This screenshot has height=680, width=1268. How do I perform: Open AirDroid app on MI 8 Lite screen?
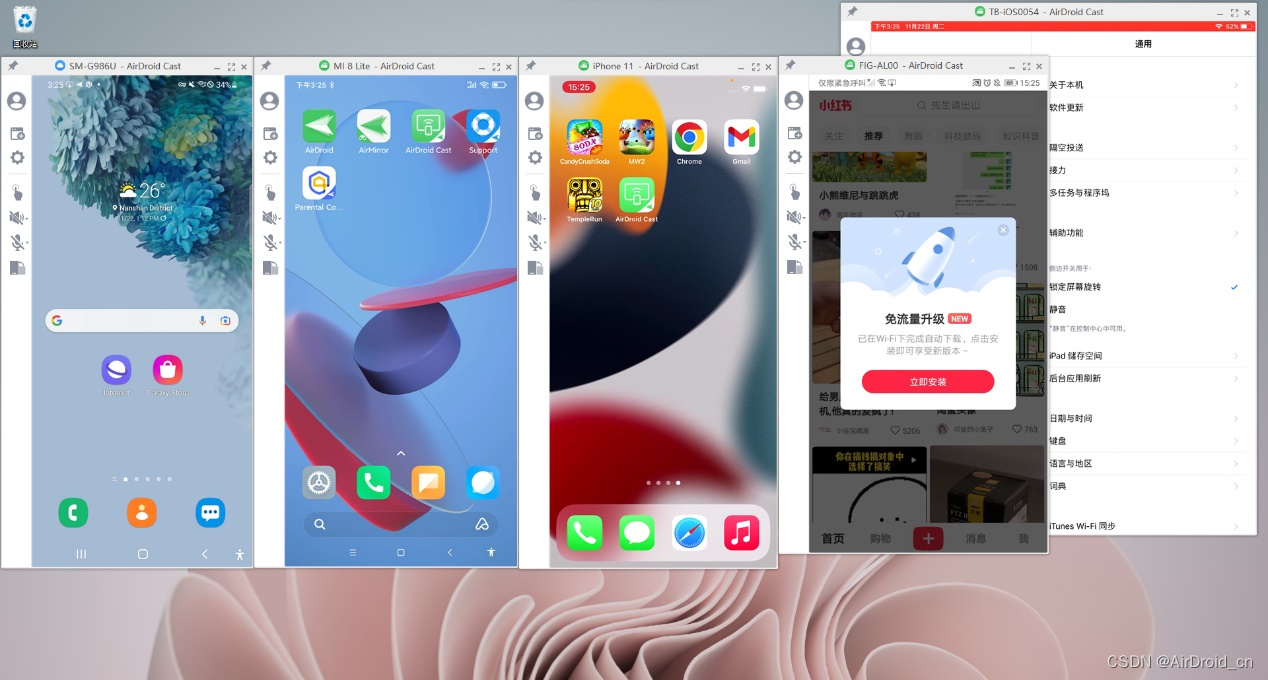[319, 126]
